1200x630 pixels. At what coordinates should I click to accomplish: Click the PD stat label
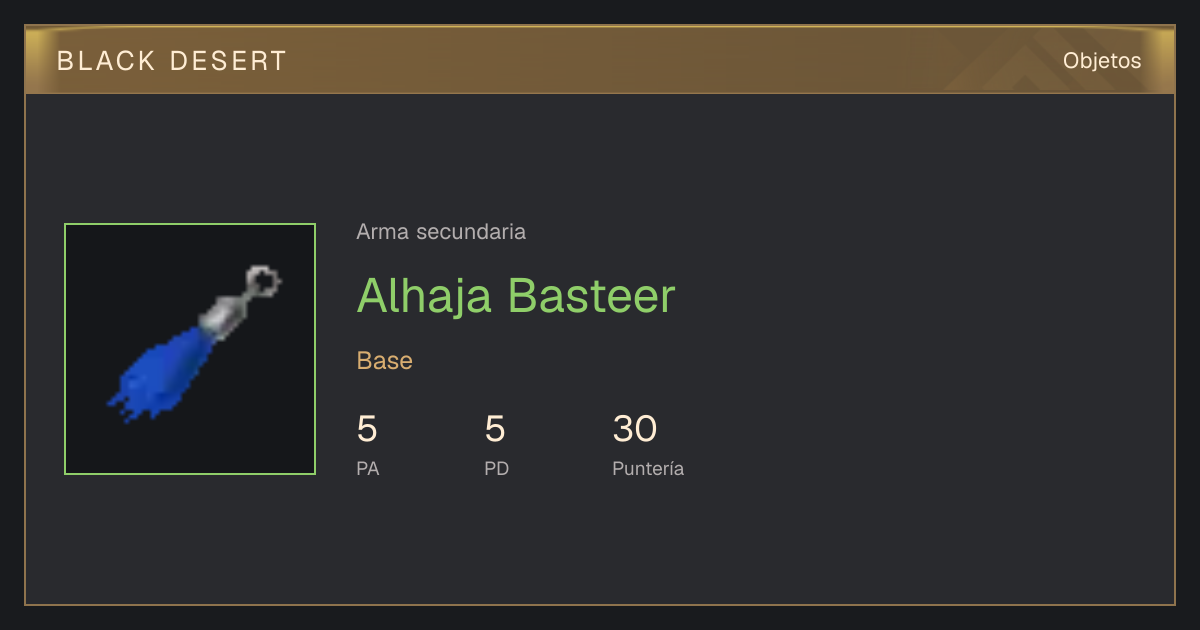(497, 468)
